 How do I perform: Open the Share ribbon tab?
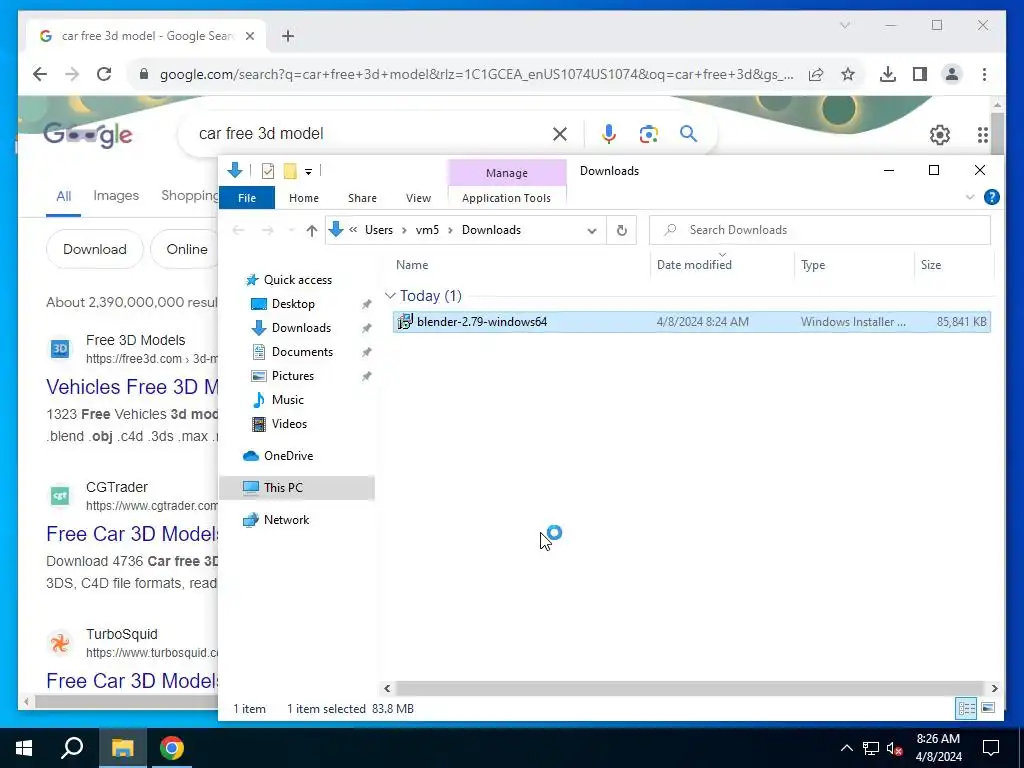coord(362,198)
